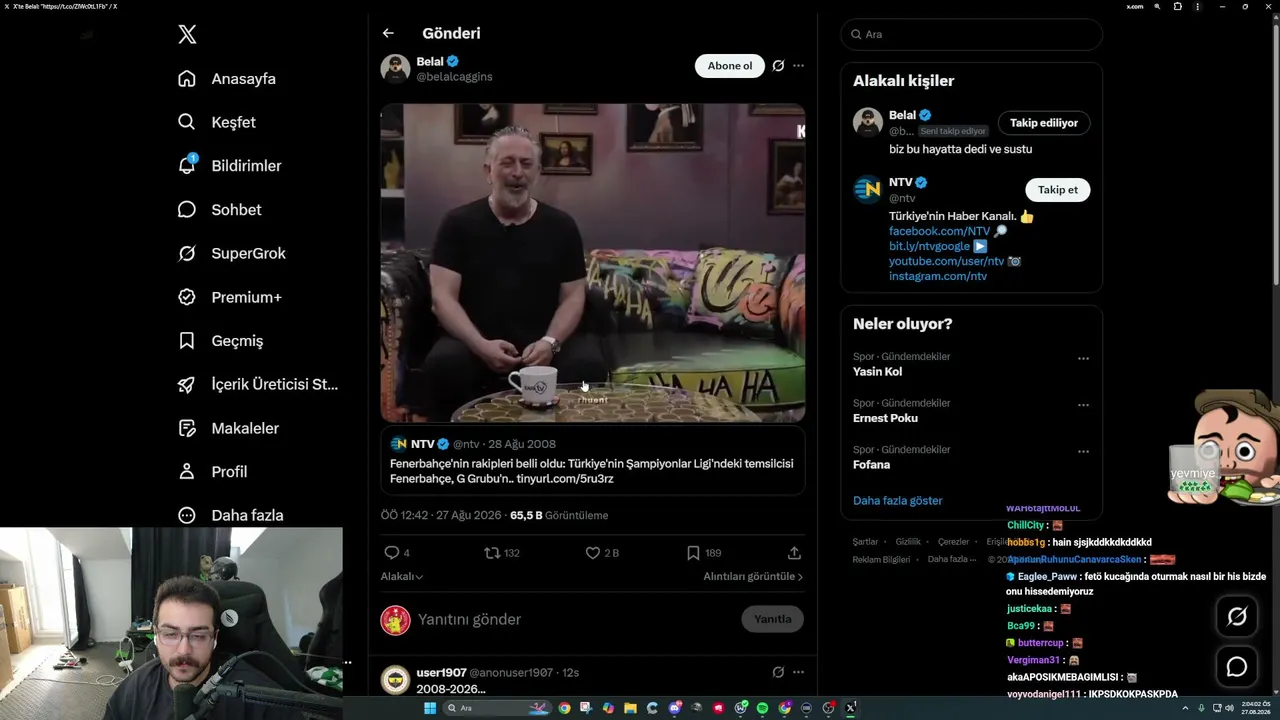
Task: Click the Makaleler article icon
Action: 187,428
